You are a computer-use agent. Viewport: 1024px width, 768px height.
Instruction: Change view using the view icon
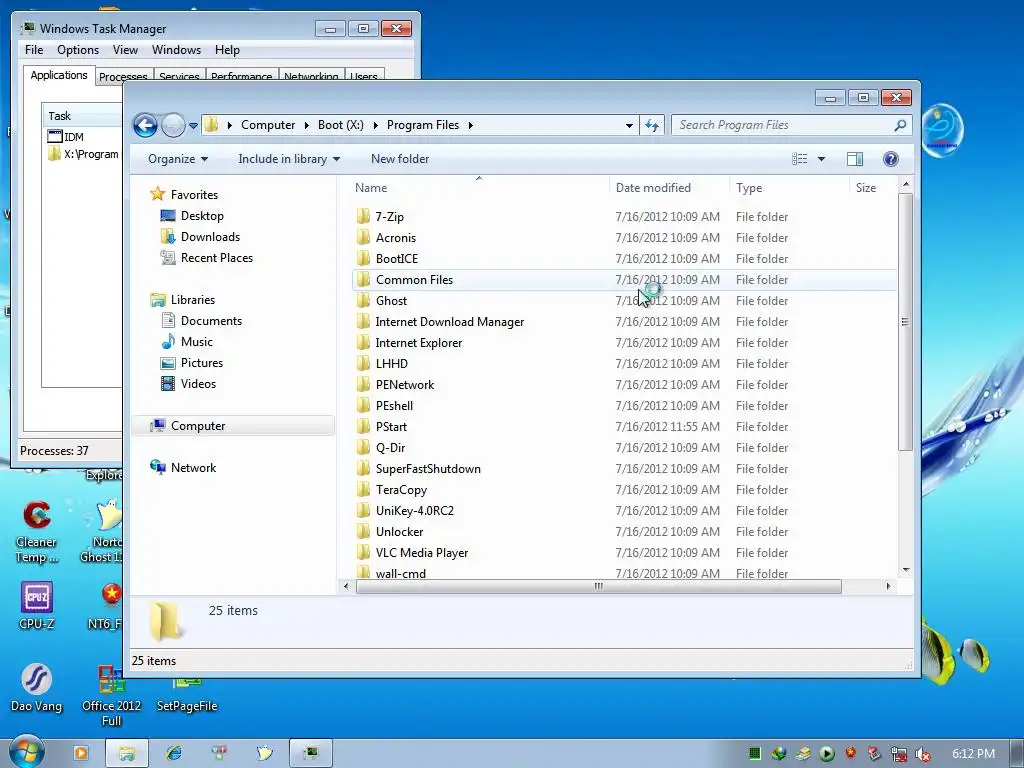(x=800, y=159)
